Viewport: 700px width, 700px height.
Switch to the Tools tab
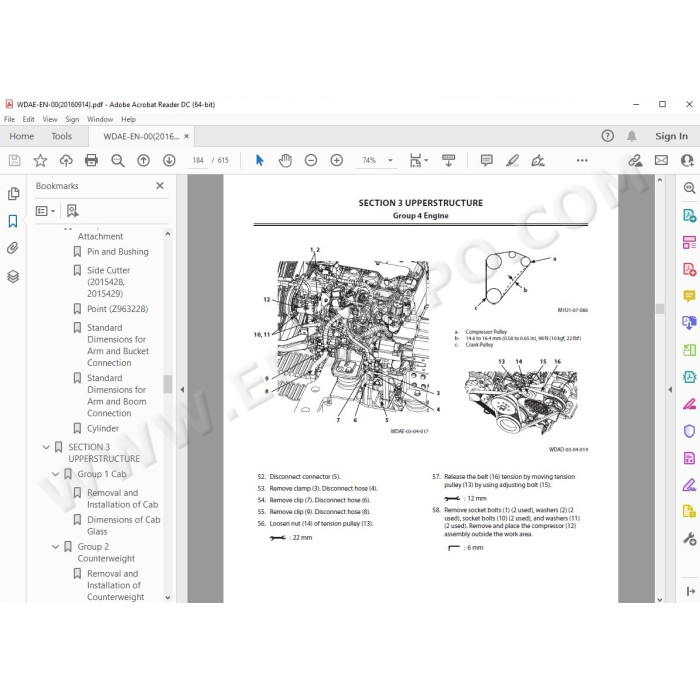pos(62,136)
